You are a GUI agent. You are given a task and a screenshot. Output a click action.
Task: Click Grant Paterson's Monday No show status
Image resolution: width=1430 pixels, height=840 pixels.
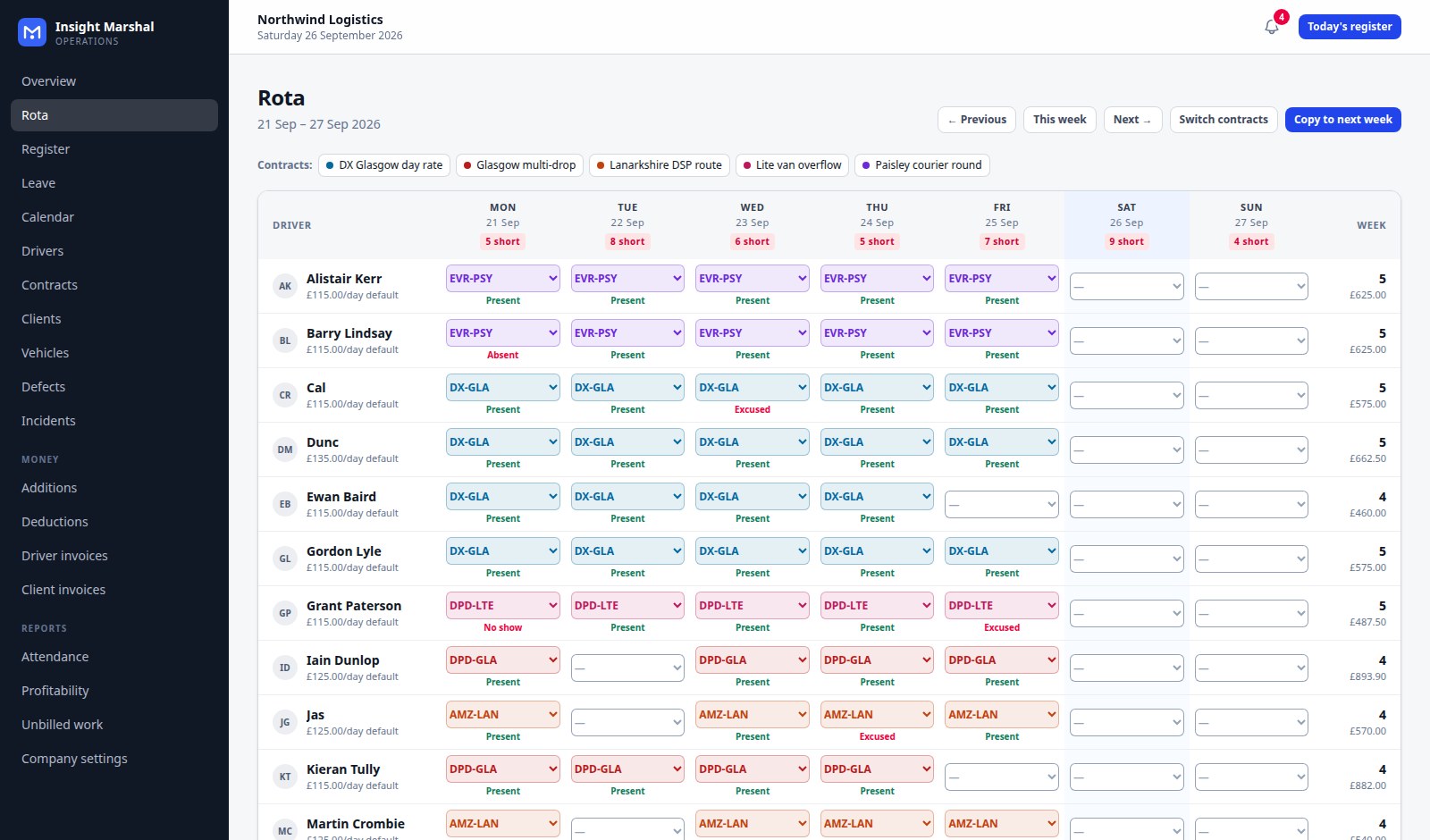click(503, 627)
